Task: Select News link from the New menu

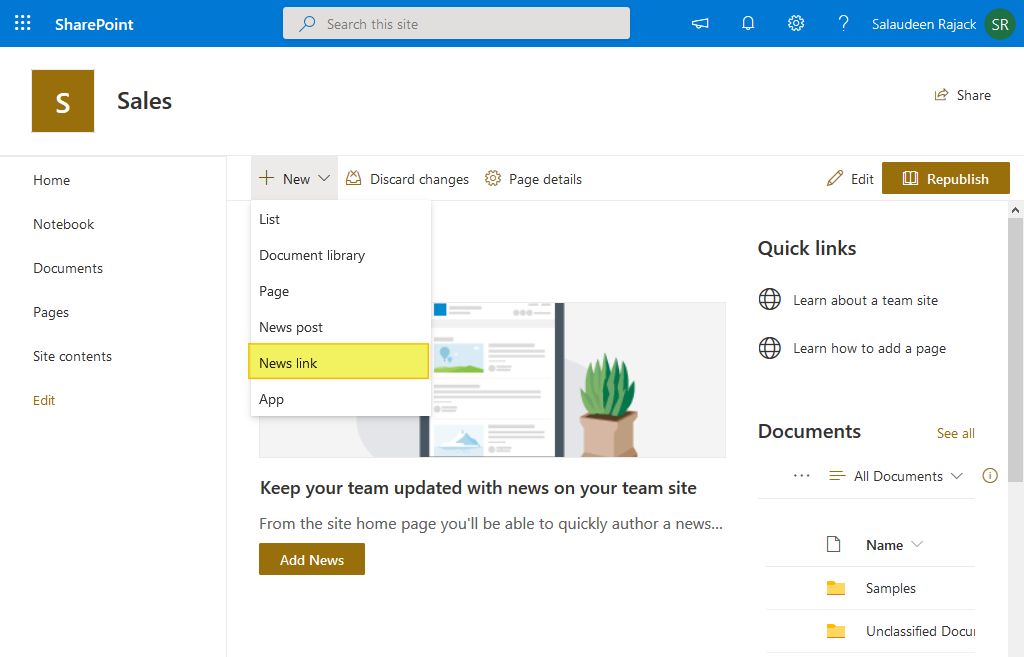Action: (287, 362)
